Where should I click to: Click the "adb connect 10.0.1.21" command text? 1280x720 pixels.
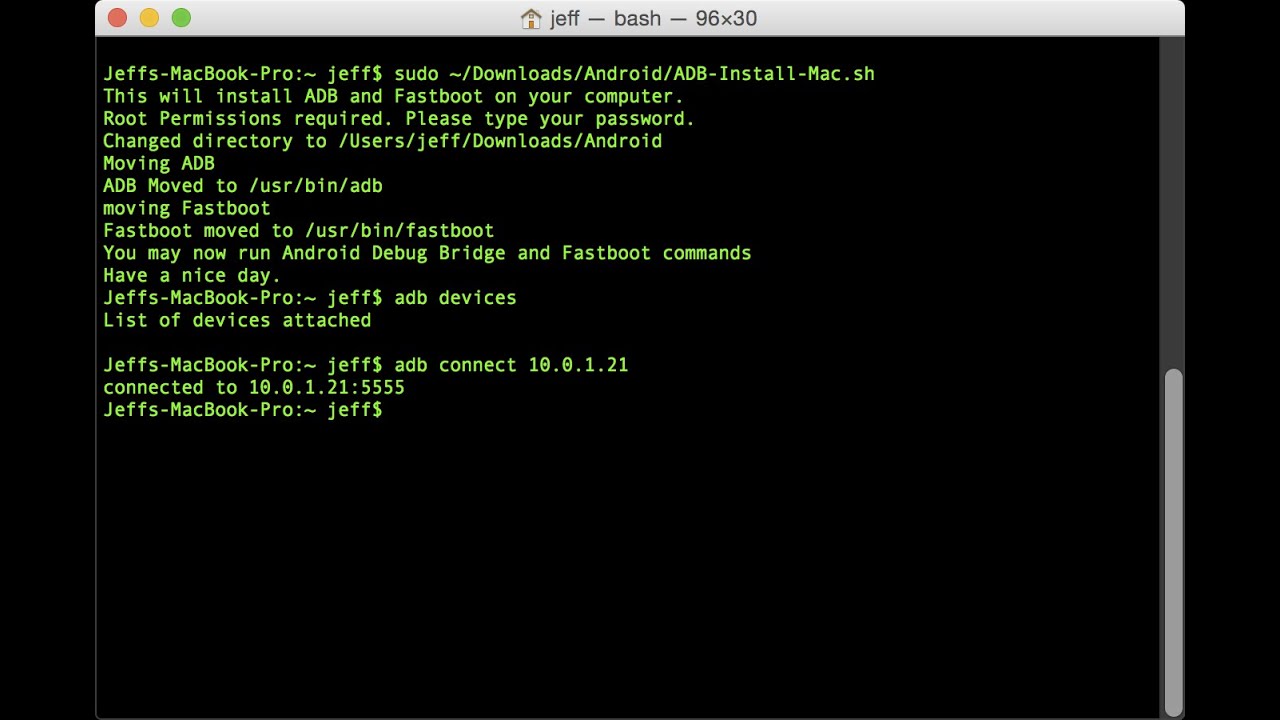(511, 365)
